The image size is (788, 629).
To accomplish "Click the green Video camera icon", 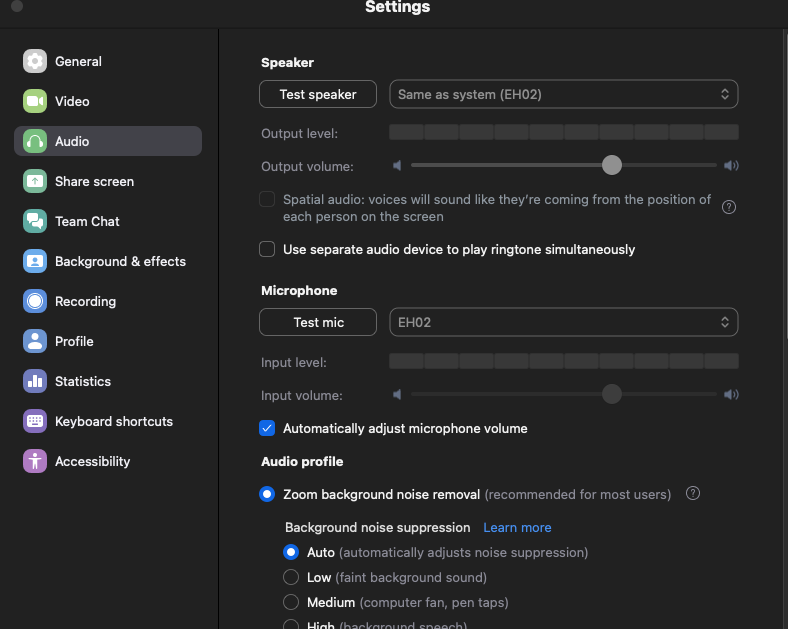I will tap(35, 101).
